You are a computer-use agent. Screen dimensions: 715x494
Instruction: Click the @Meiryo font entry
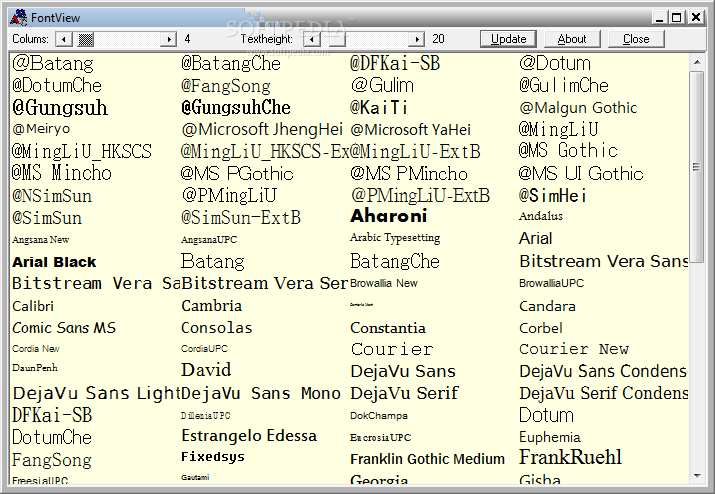[41, 129]
